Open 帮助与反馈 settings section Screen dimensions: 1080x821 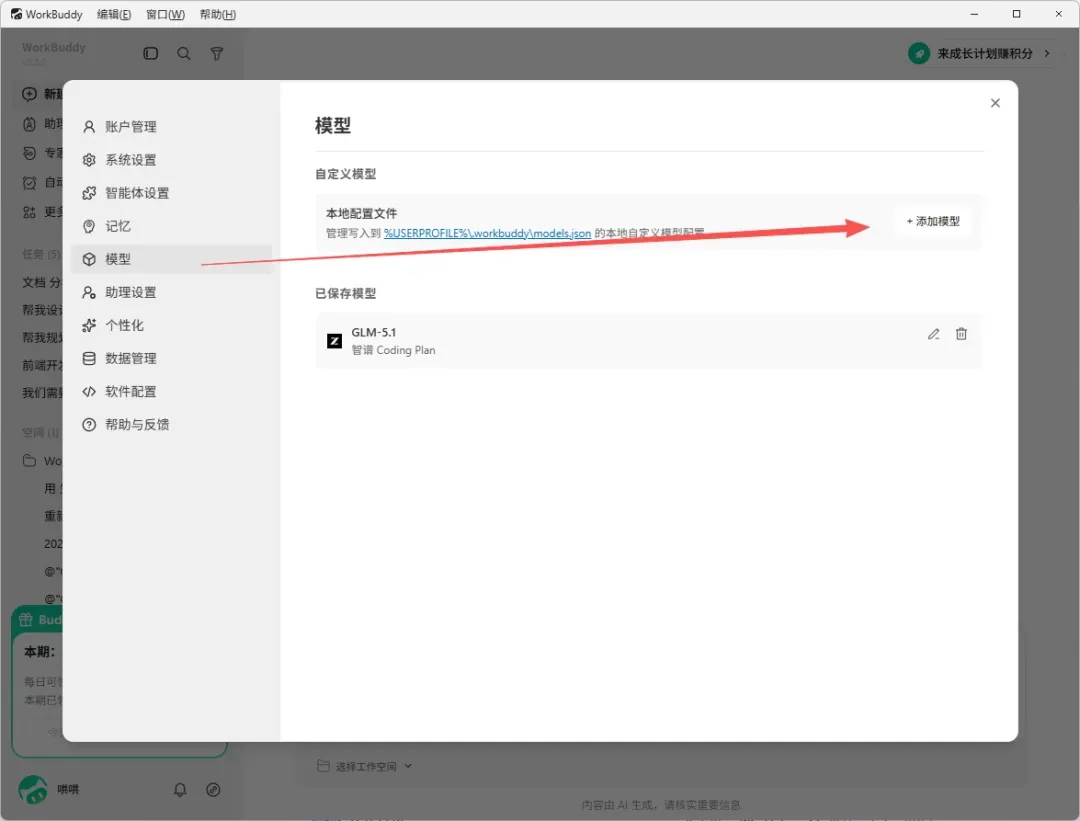tap(171, 424)
